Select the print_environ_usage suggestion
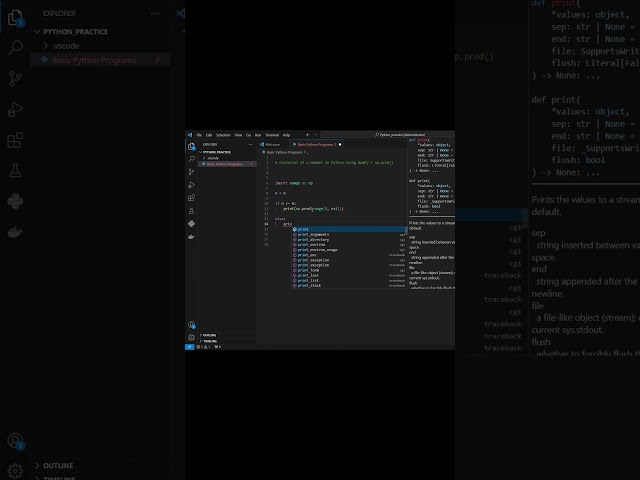The image size is (640, 480). [349, 250]
